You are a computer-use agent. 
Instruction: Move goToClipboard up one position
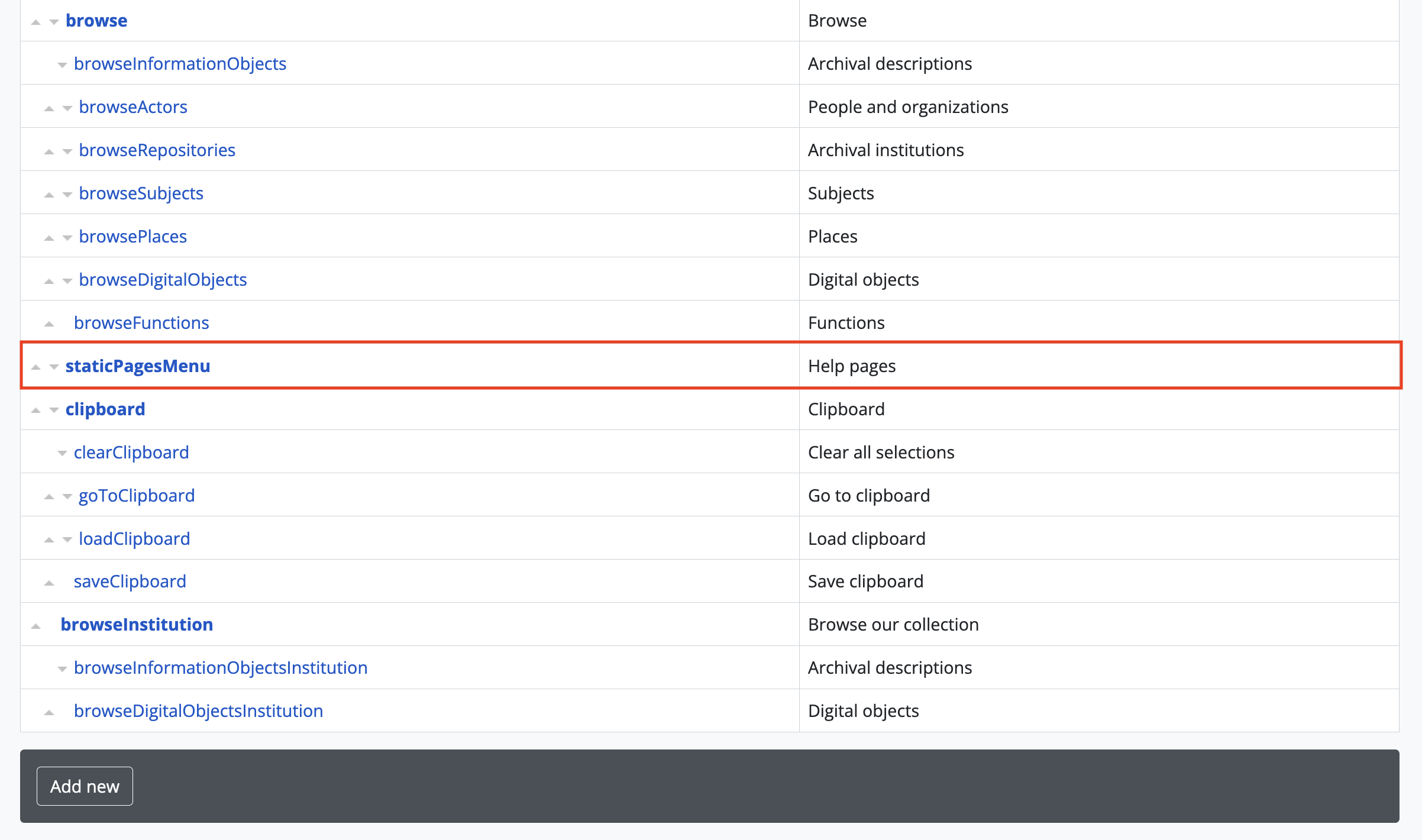click(x=49, y=497)
